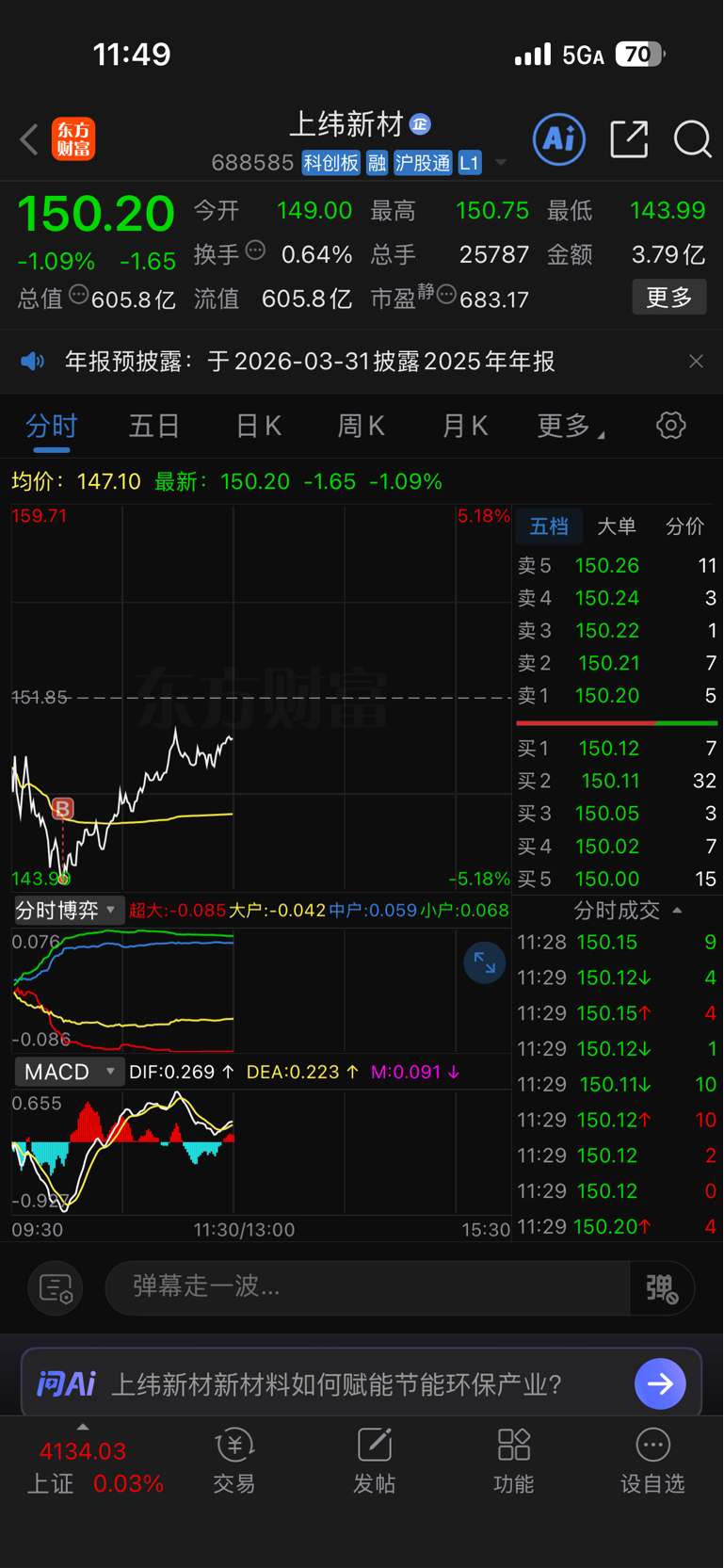This screenshot has width=724, height=1568.
Task: Open the search magnifier icon
Action: 693,139
